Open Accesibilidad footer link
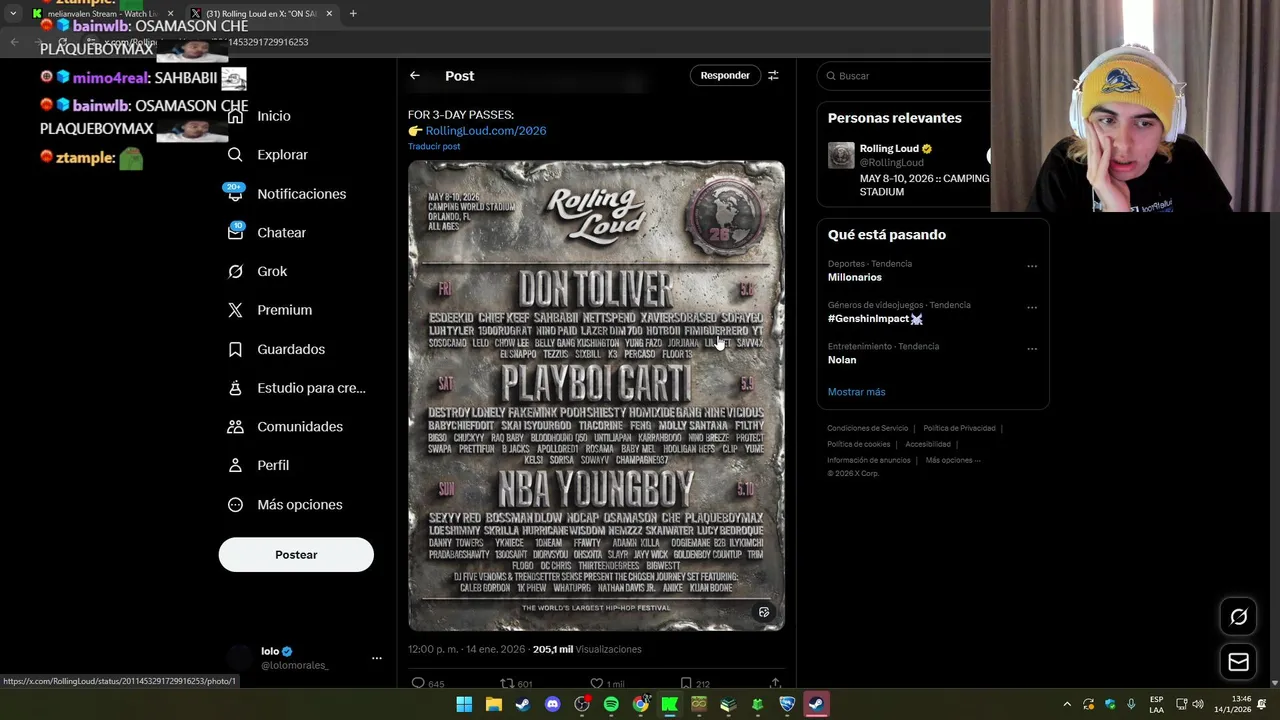 [x=928, y=444]
